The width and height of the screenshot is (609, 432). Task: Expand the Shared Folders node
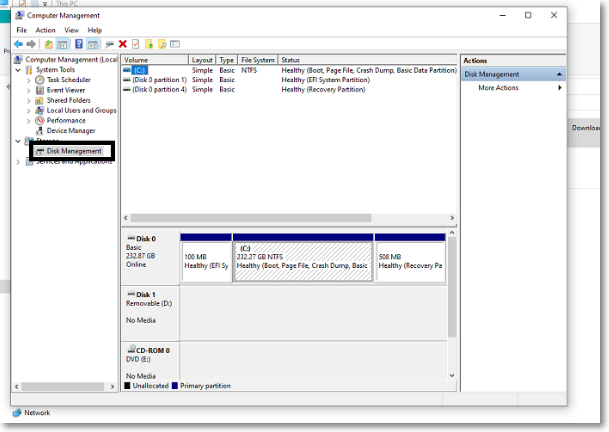tap(28, 100)
